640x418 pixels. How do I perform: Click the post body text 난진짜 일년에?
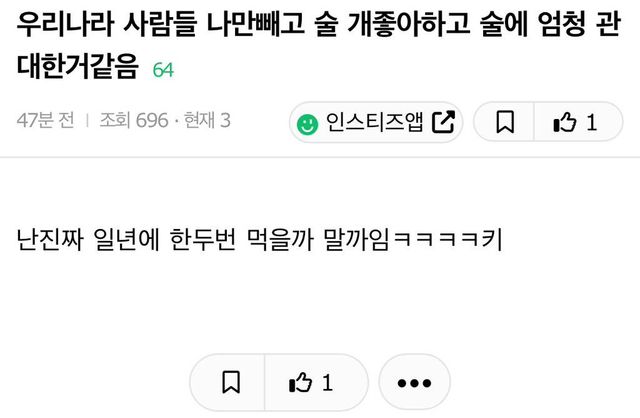point(259,239)
